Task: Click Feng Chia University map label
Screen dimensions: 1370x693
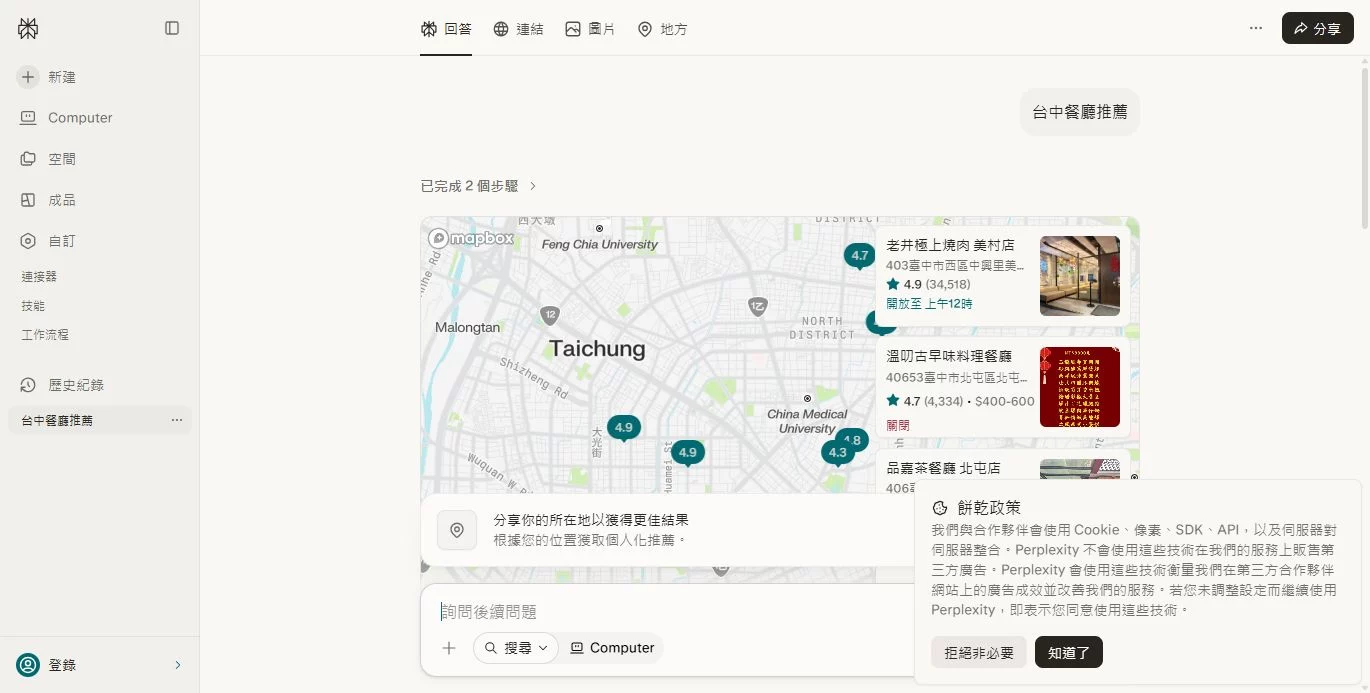Action: (x=600, y=244)
